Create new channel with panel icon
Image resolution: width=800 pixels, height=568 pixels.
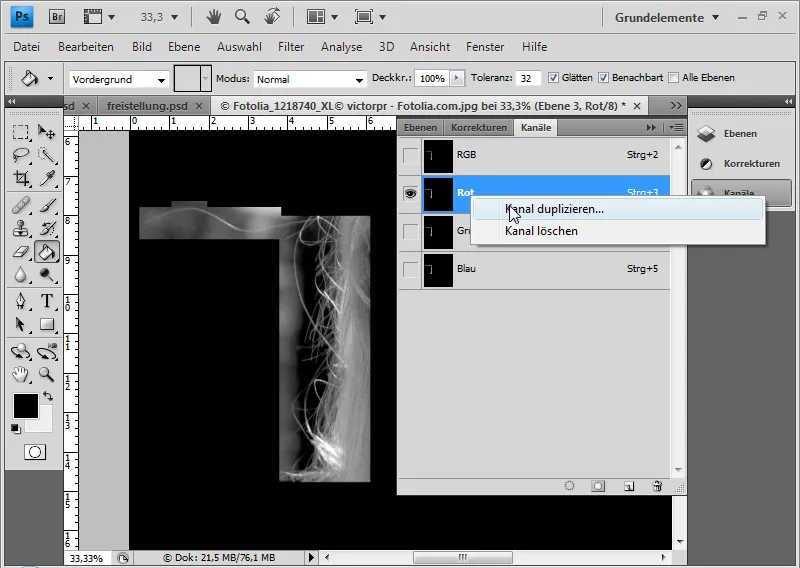[x=629, y=486]
